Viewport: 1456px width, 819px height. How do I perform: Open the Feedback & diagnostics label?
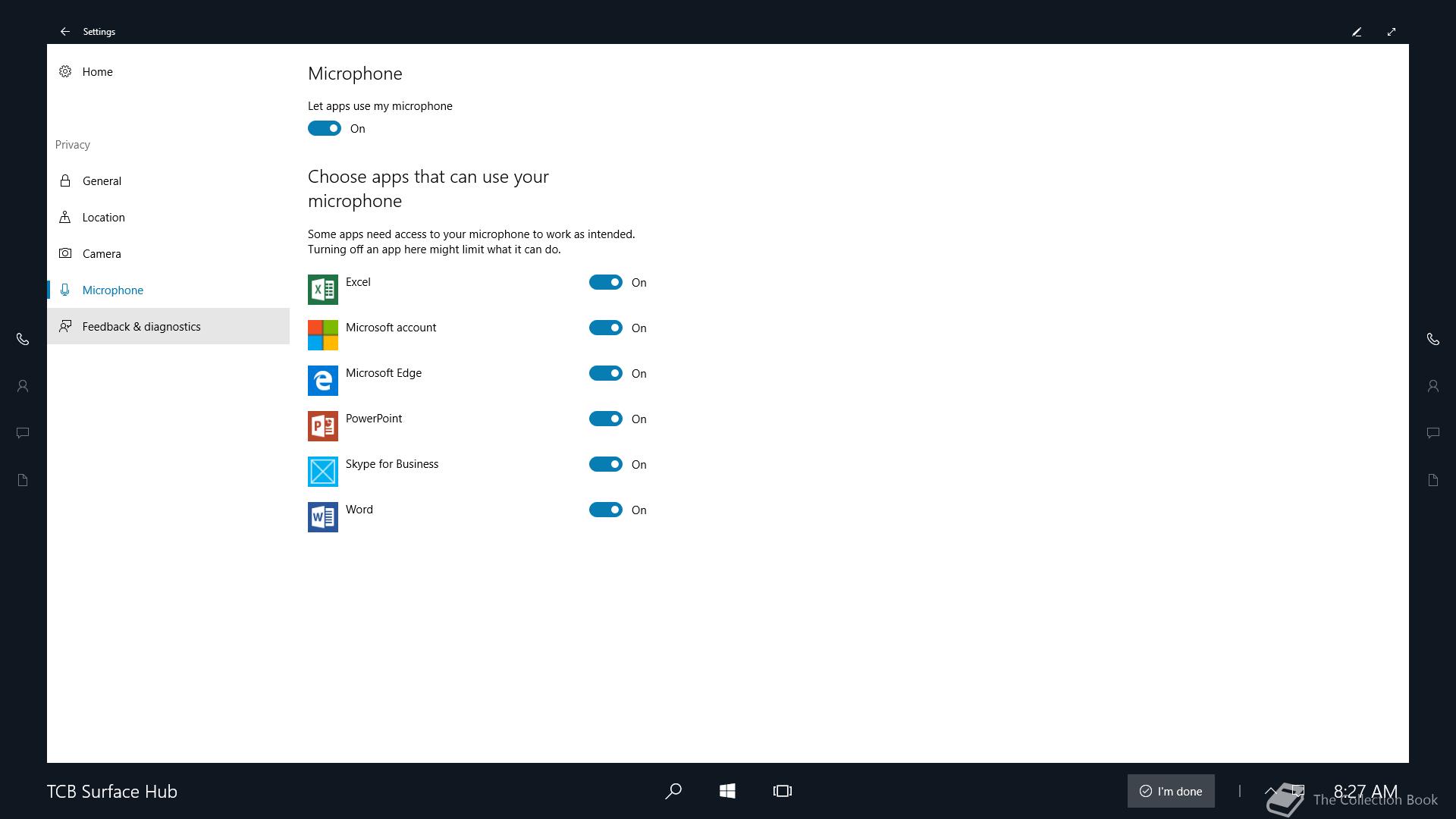pyautogui.click(x=142, y=326)
